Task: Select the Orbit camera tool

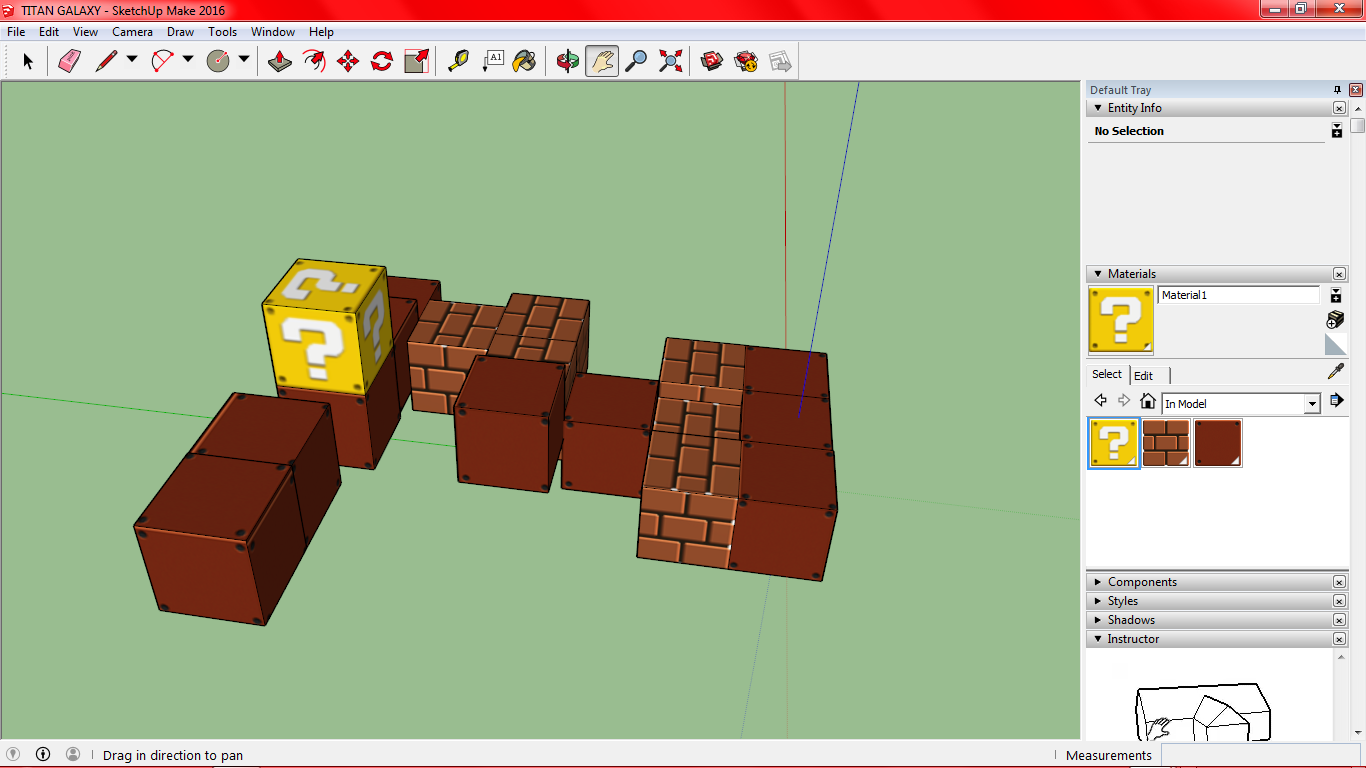Action: [x=568, y=62]
